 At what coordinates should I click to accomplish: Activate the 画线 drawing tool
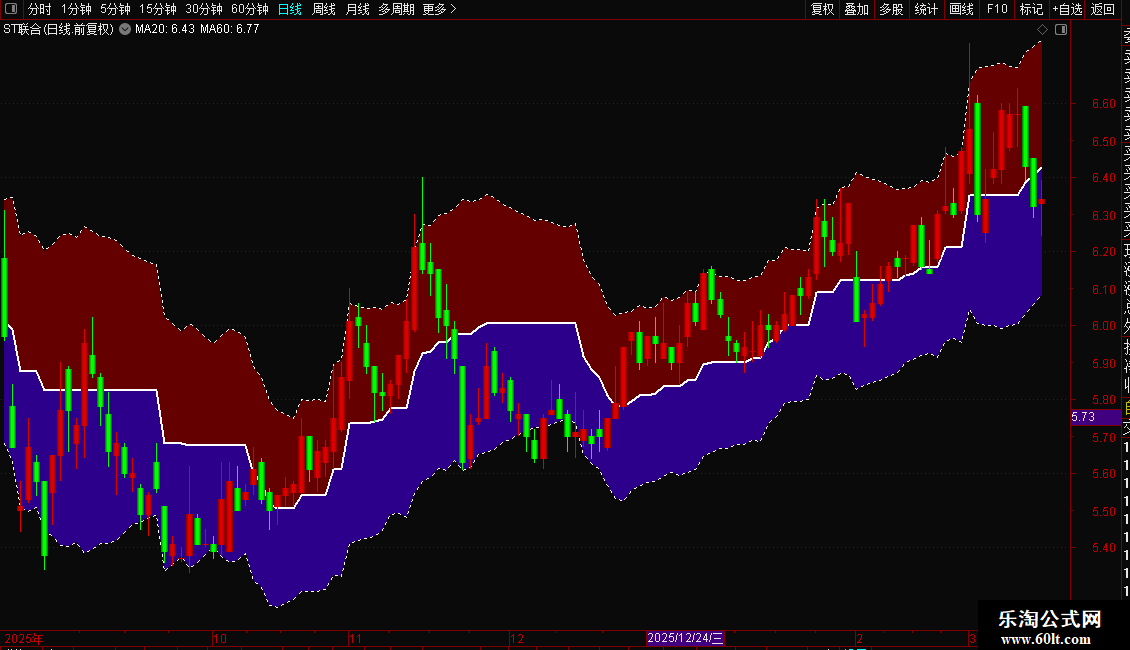coord(961,9)
